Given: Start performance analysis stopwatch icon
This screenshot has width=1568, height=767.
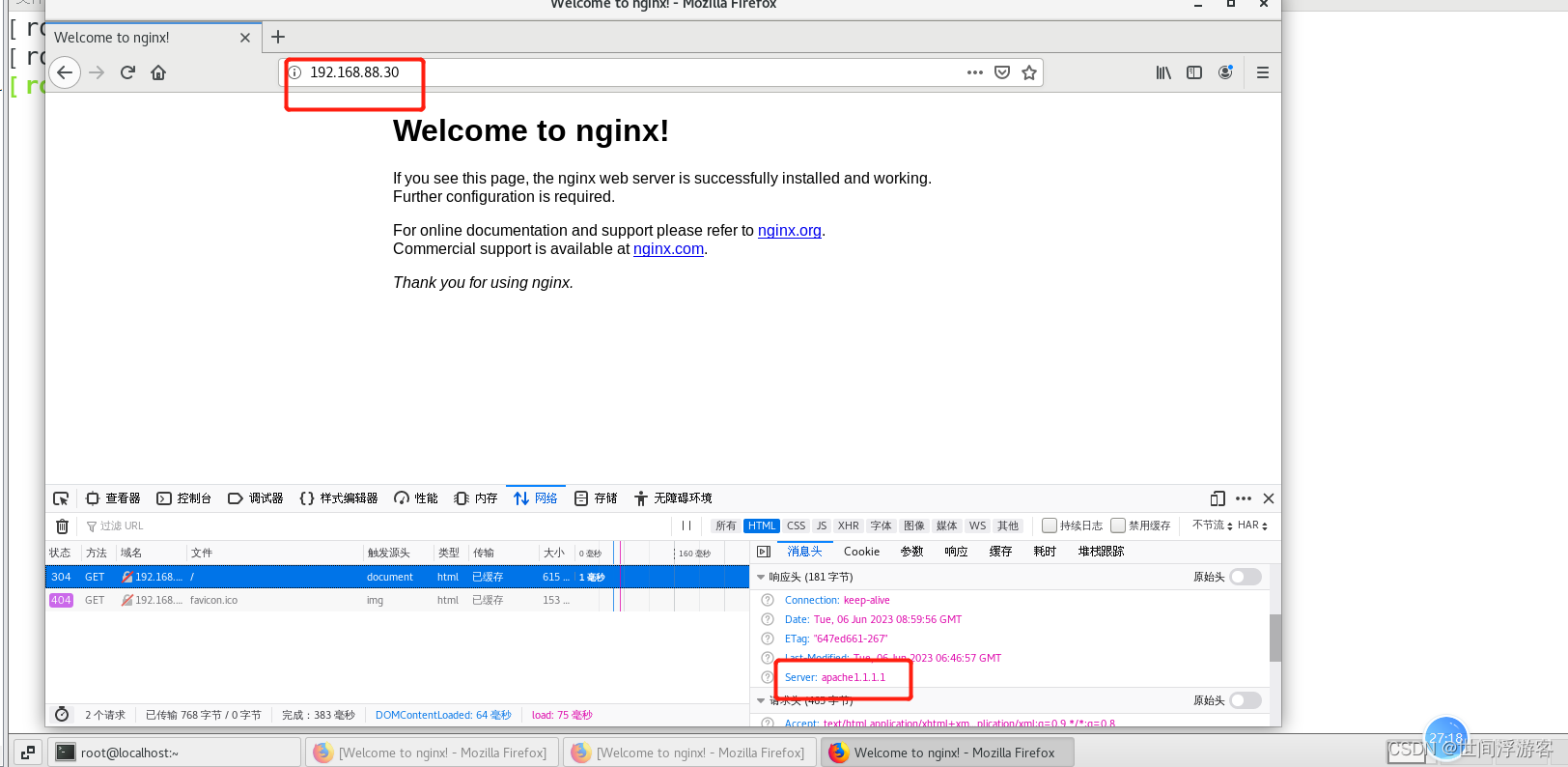Looking at the screenshot, I should pyautogui.click(x=62, y=715).
